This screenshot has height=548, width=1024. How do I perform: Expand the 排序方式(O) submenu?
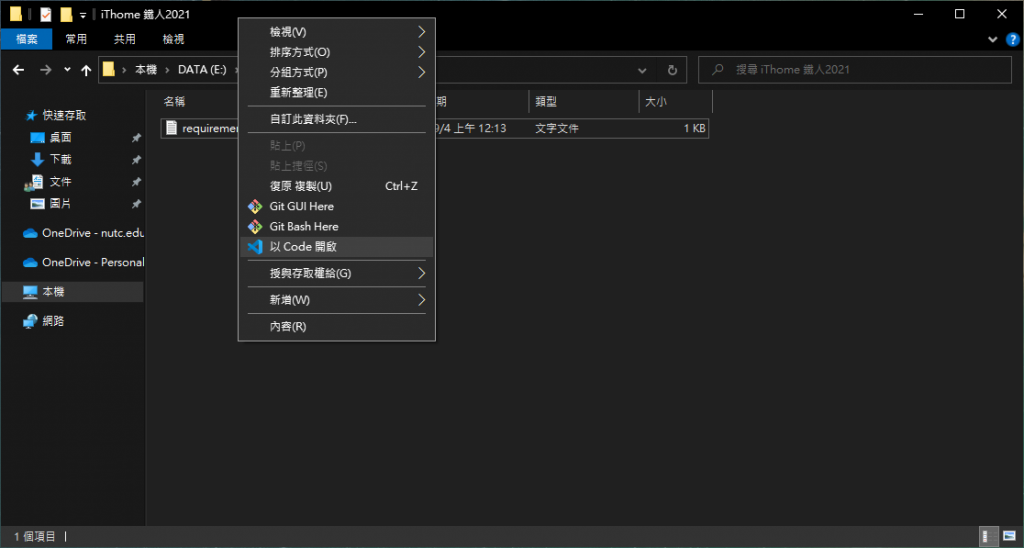tap(336, 52)
